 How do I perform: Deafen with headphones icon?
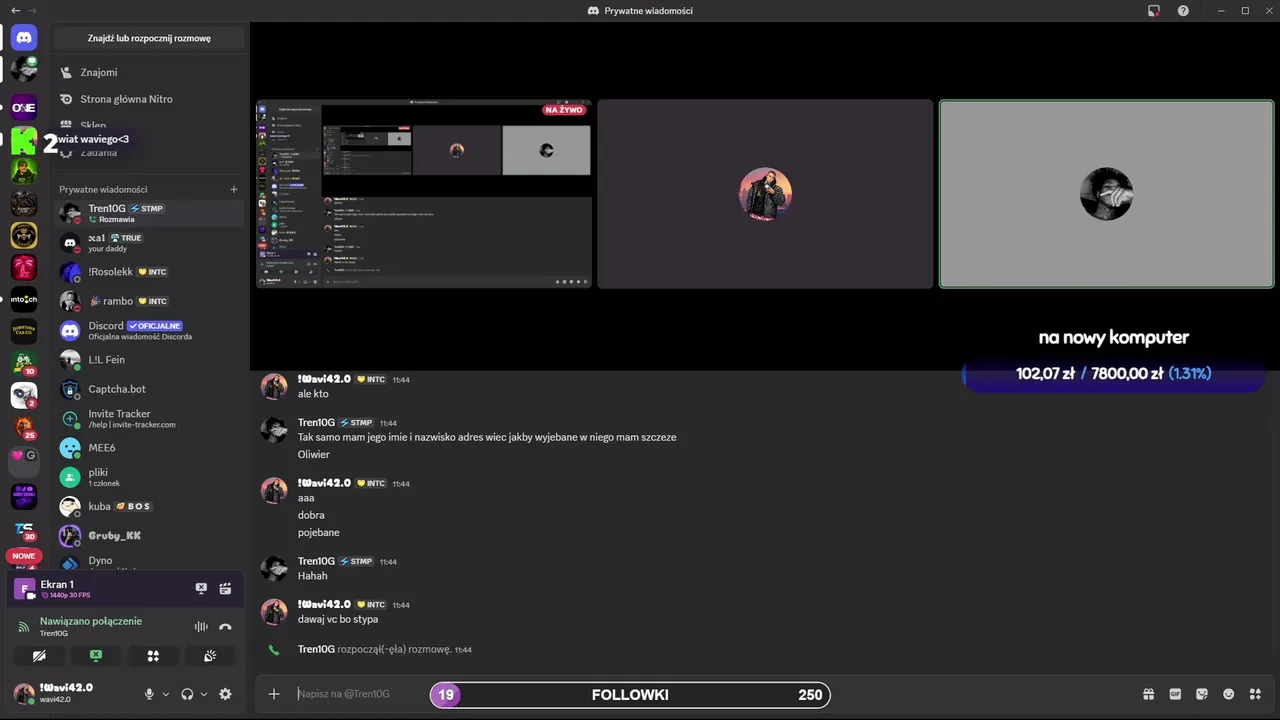[x=187, y=694]
